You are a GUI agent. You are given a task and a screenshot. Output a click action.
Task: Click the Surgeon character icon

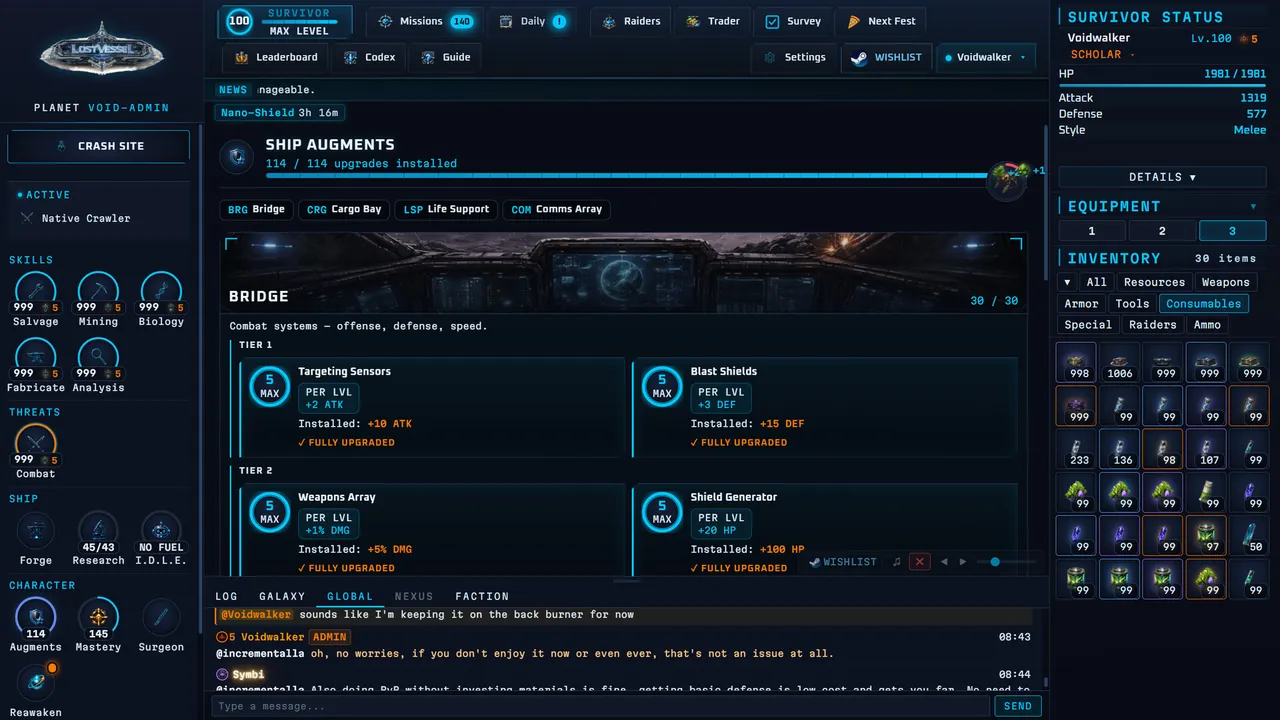tap(161, 618)
